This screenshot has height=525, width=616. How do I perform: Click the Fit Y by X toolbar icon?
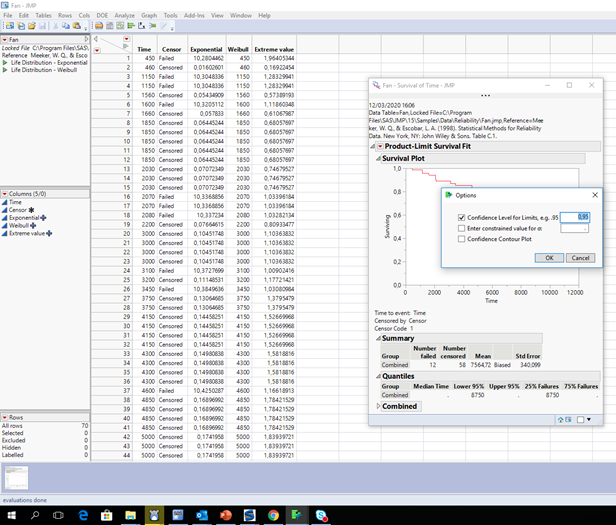point(110,26)
